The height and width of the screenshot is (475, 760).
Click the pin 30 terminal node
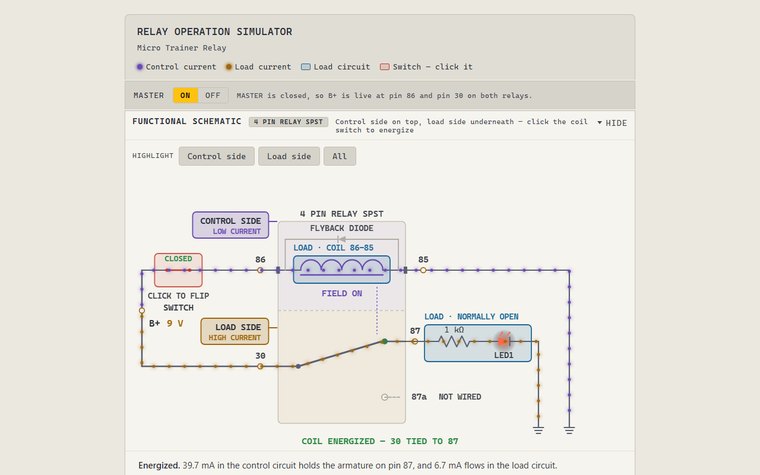pyautogui.click(x=260, y=366)
